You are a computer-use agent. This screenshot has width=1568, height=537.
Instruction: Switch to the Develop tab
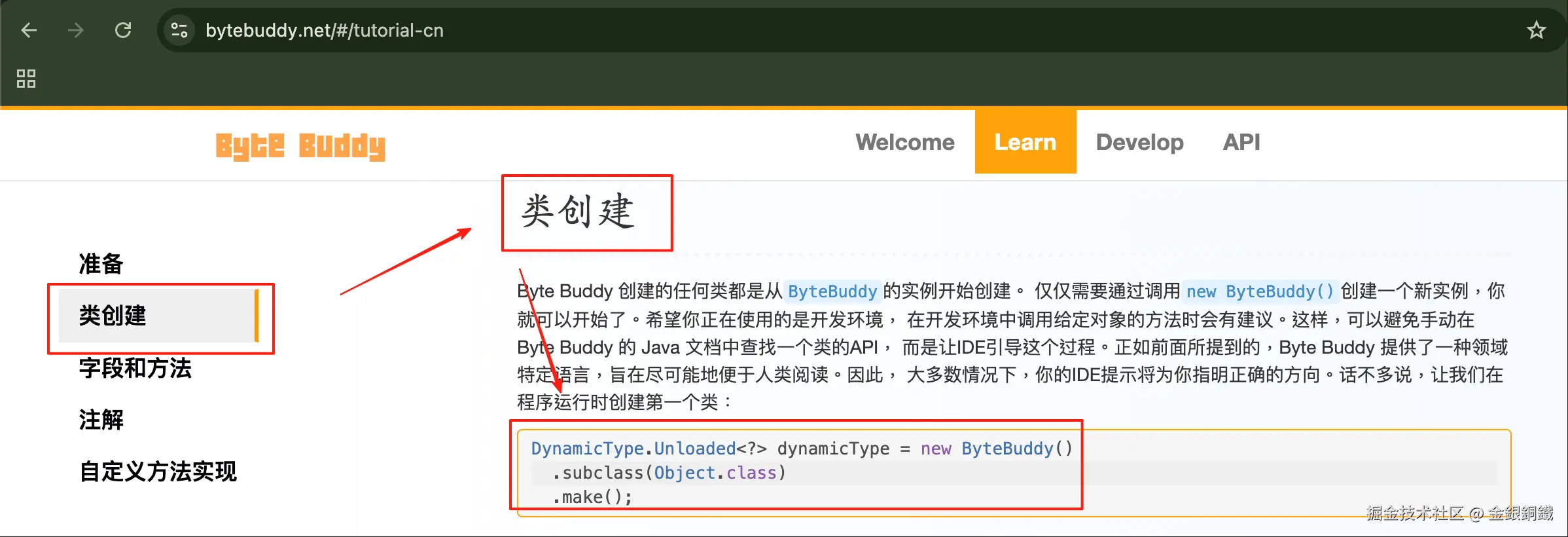coord(1139,142)
